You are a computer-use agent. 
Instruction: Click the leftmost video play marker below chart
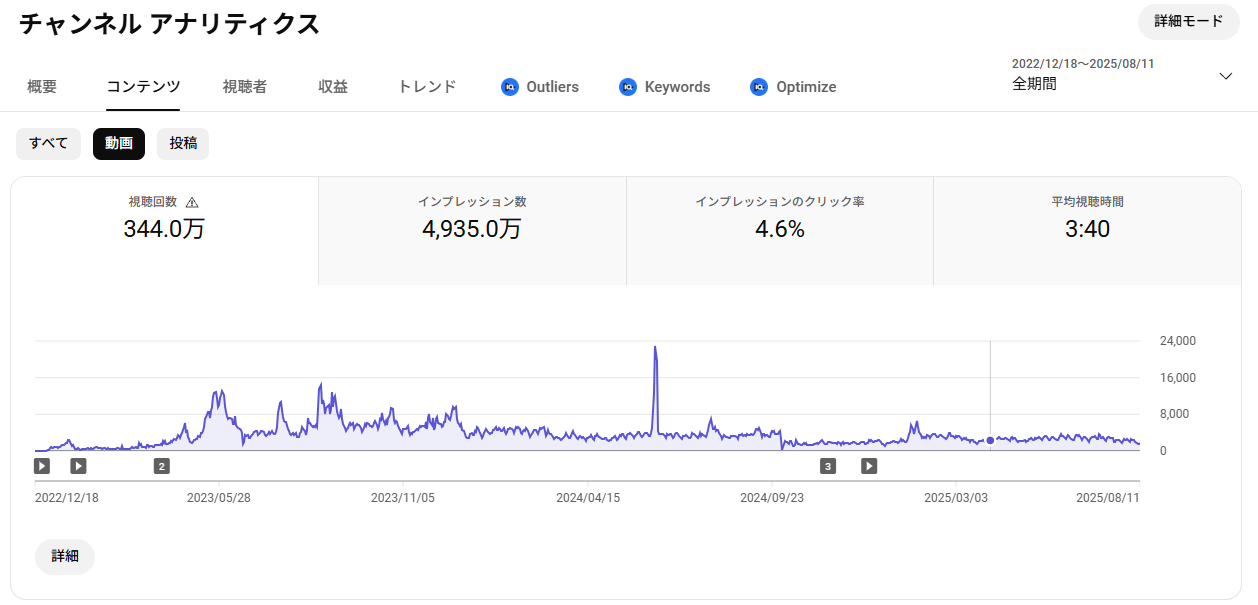[x=42, y=466]
